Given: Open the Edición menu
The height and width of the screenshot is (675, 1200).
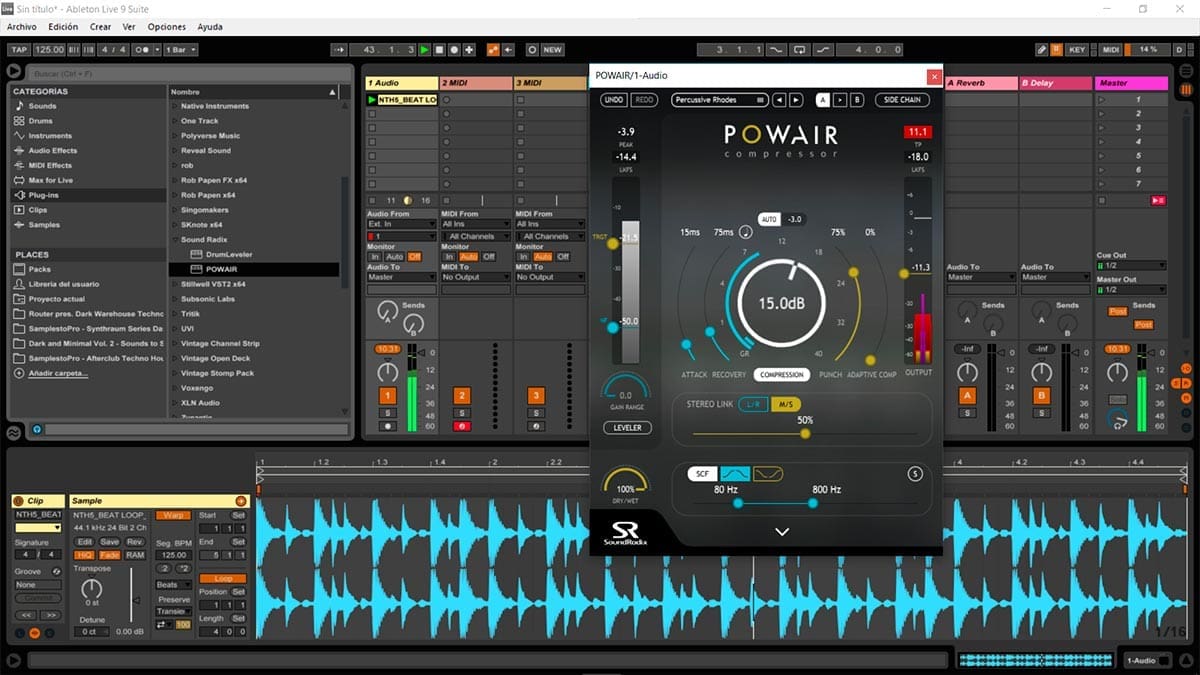Looking at the screenshot, I should [x=63, y=27].
